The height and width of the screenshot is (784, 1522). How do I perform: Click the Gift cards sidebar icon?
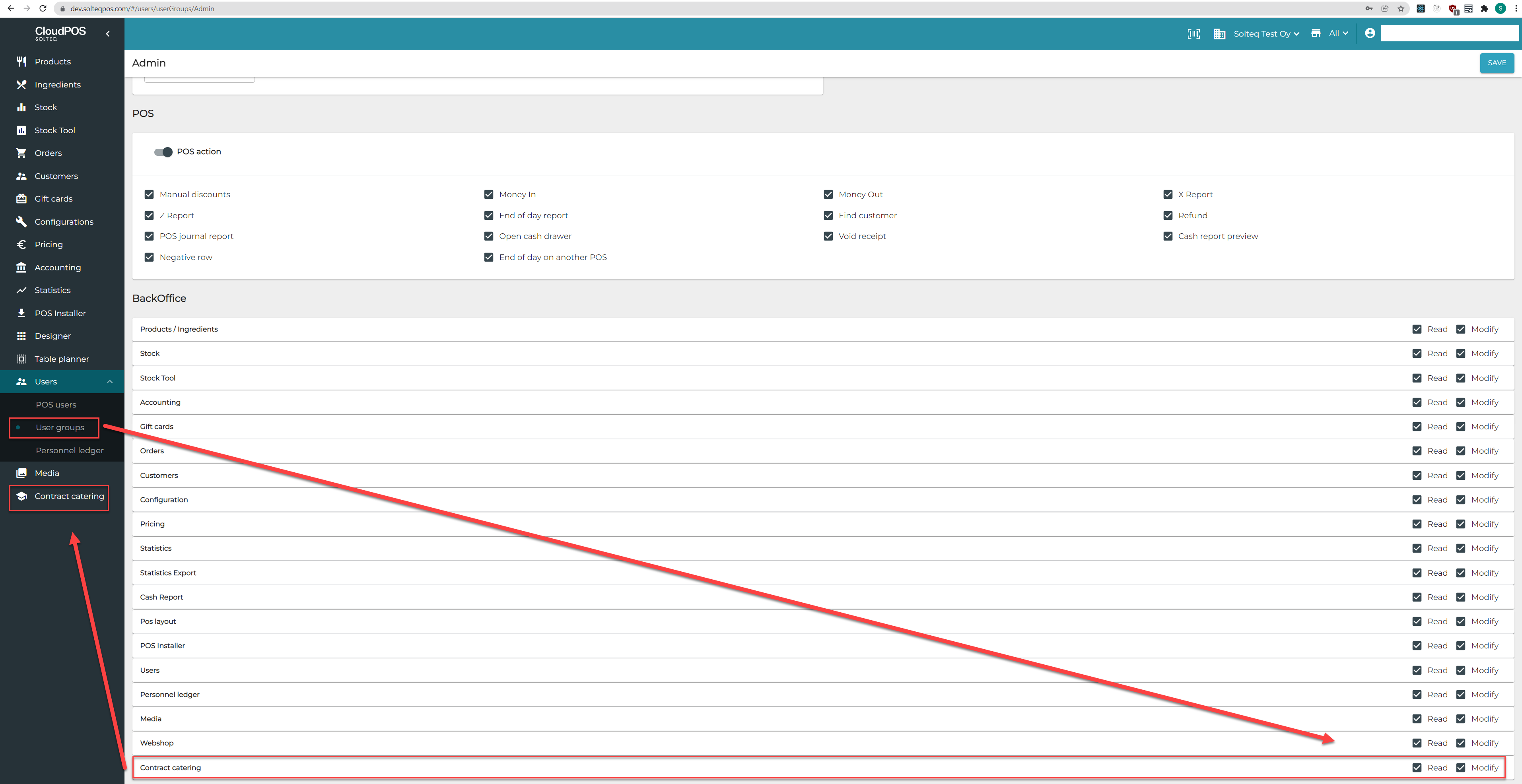point(21,198)
